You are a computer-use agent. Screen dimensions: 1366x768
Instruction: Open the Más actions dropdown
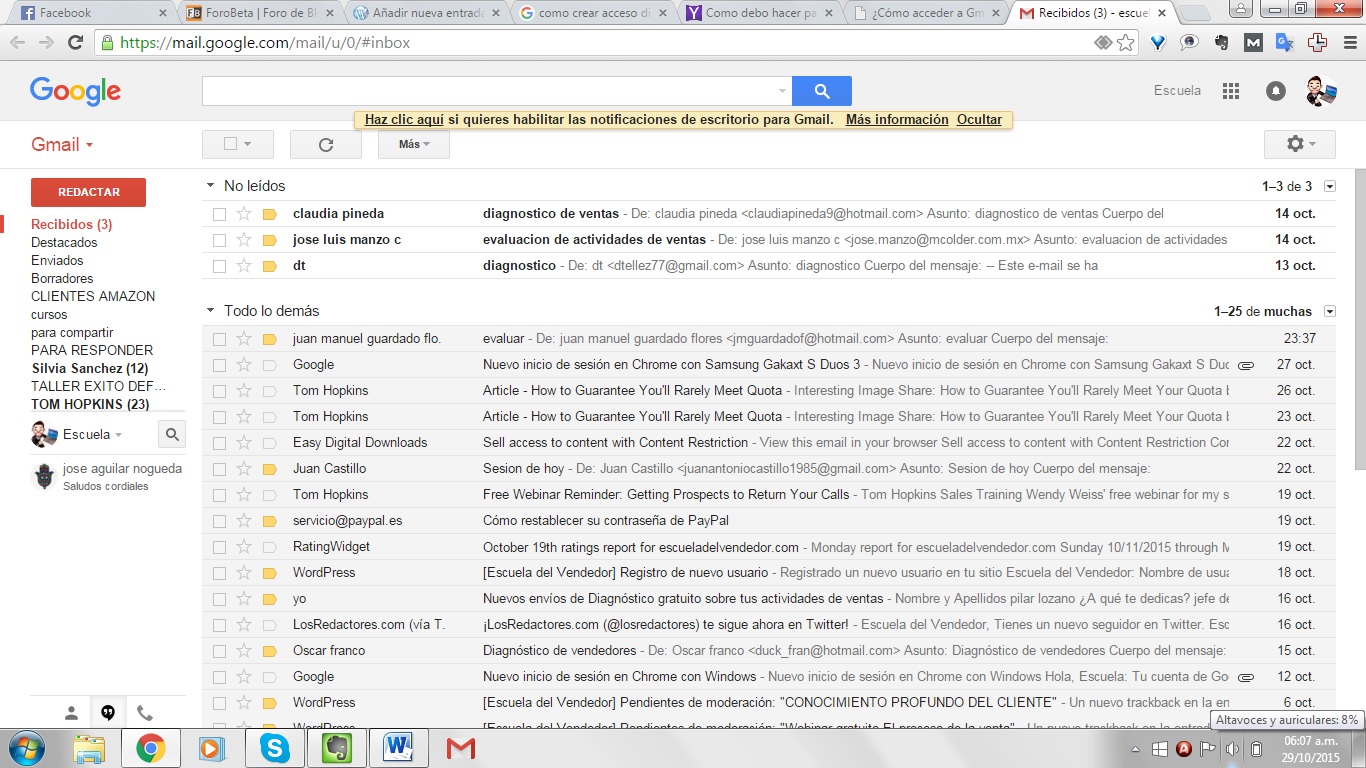[x=414, y=144]
